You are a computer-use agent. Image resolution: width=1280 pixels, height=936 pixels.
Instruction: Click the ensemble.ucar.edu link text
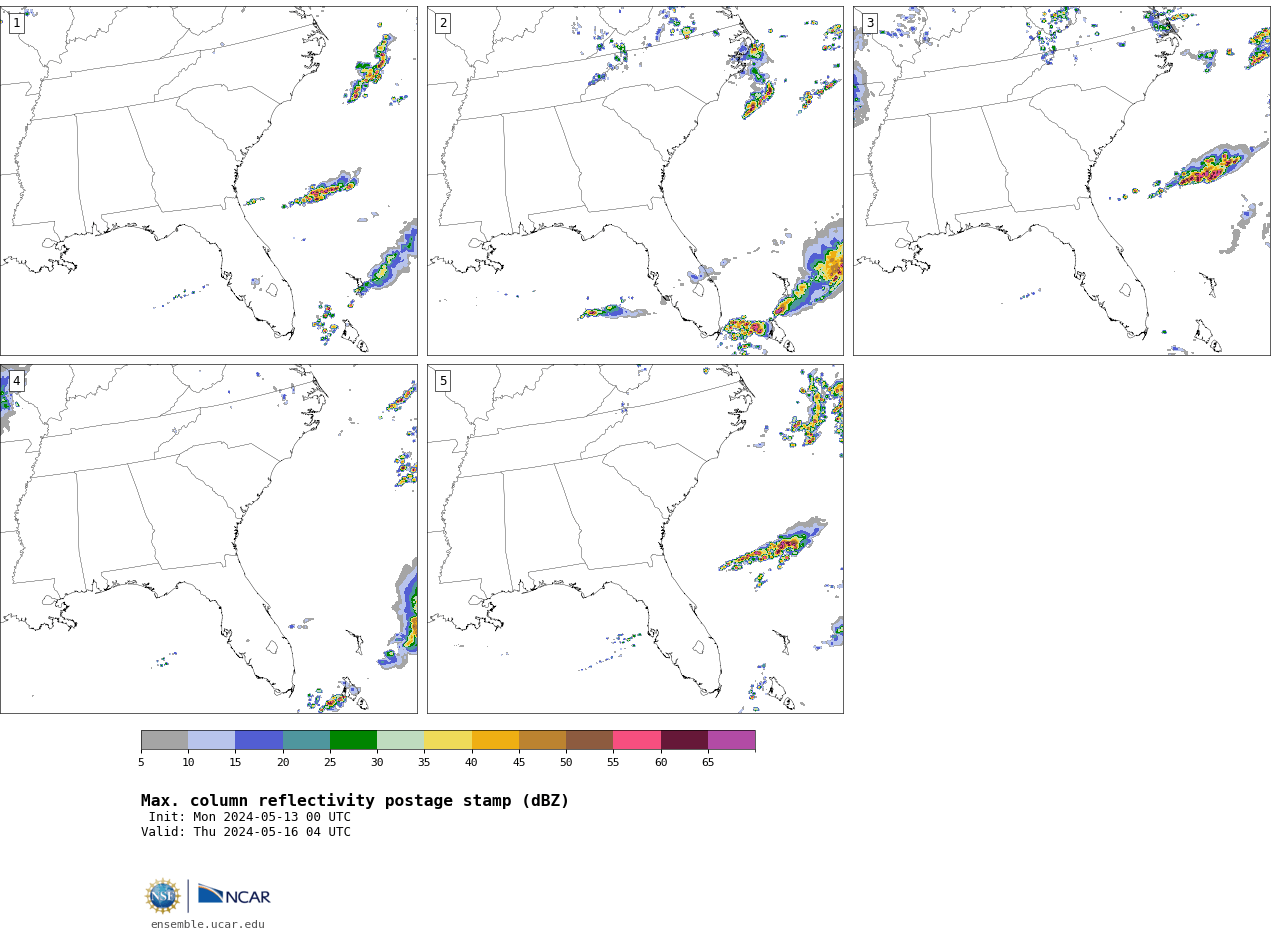point(208,925)
